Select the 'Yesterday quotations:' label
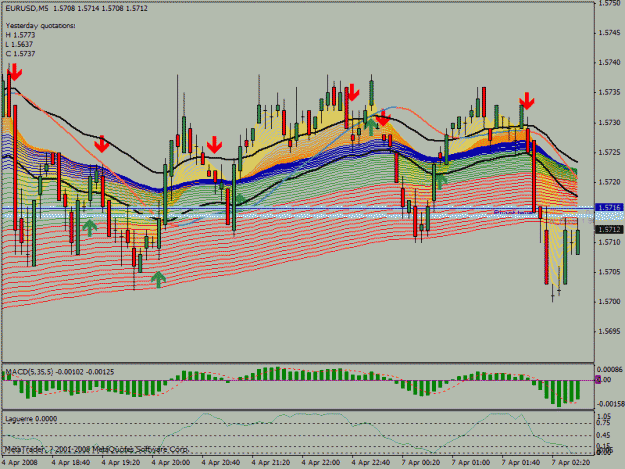The width and height of the screenshot is (625, 469). [40, 26]
